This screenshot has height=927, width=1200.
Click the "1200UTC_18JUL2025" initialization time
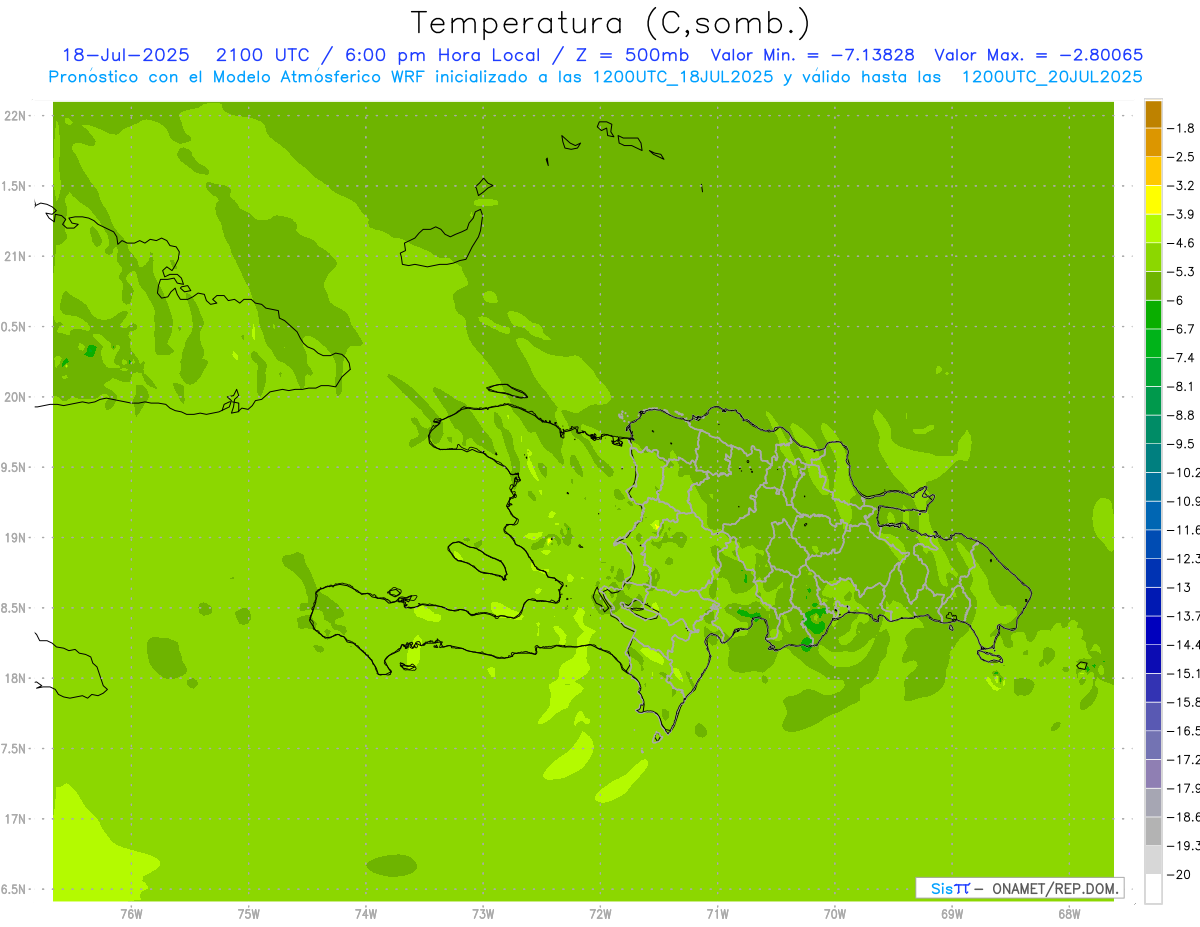(x=683, y=77)
